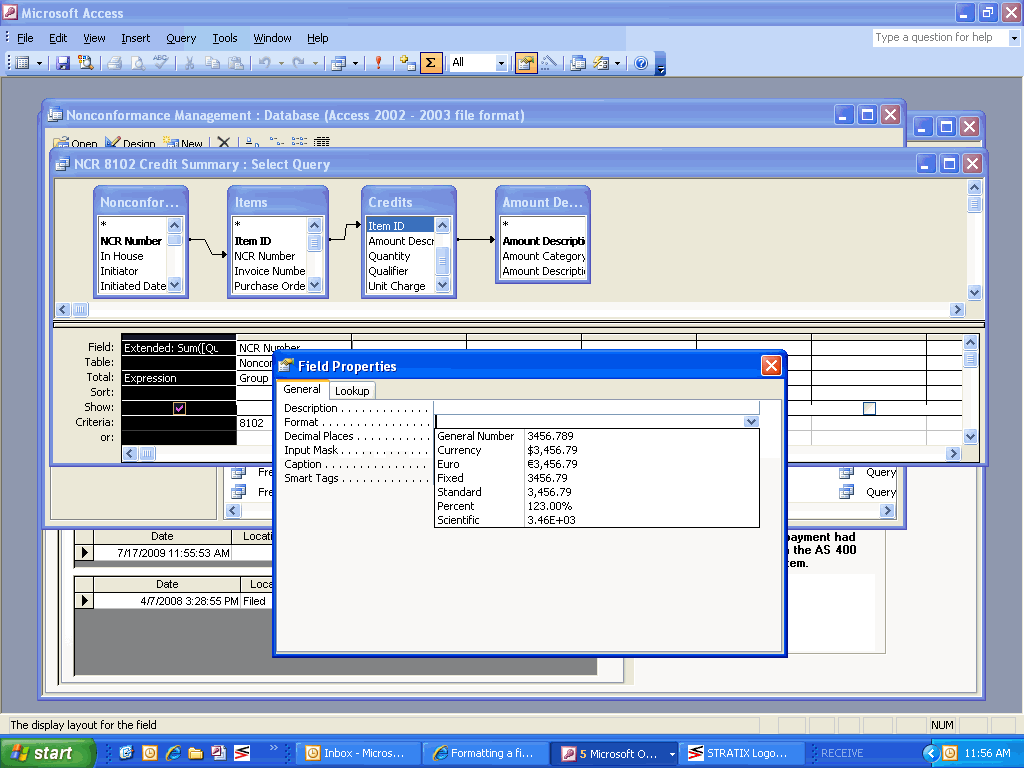Choose Currency format from the list
The height and width of the screenshot is (768, 1024).
(596, 450)
